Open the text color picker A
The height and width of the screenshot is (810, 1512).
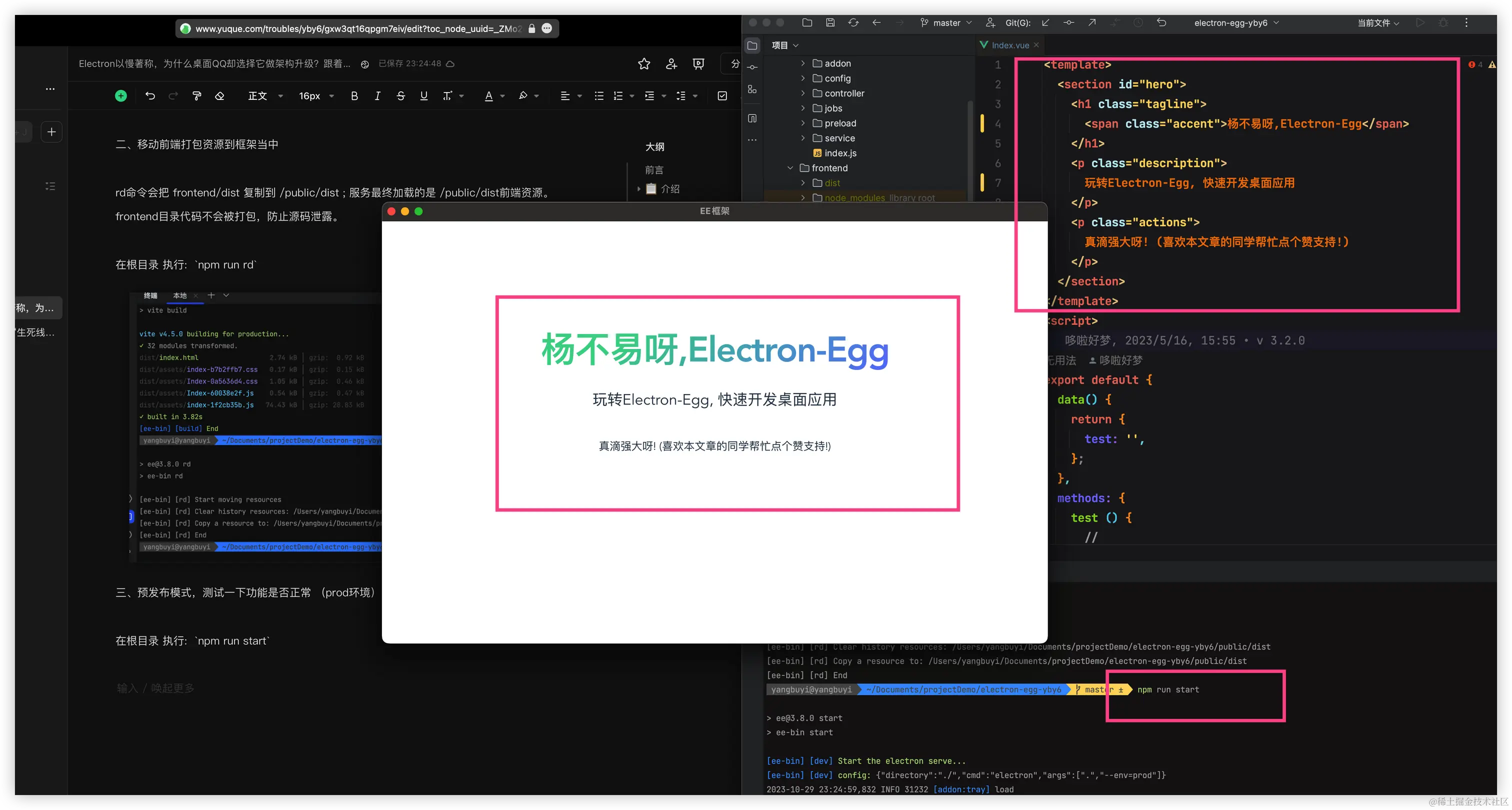pyautogui.click(x=488, y=95)
